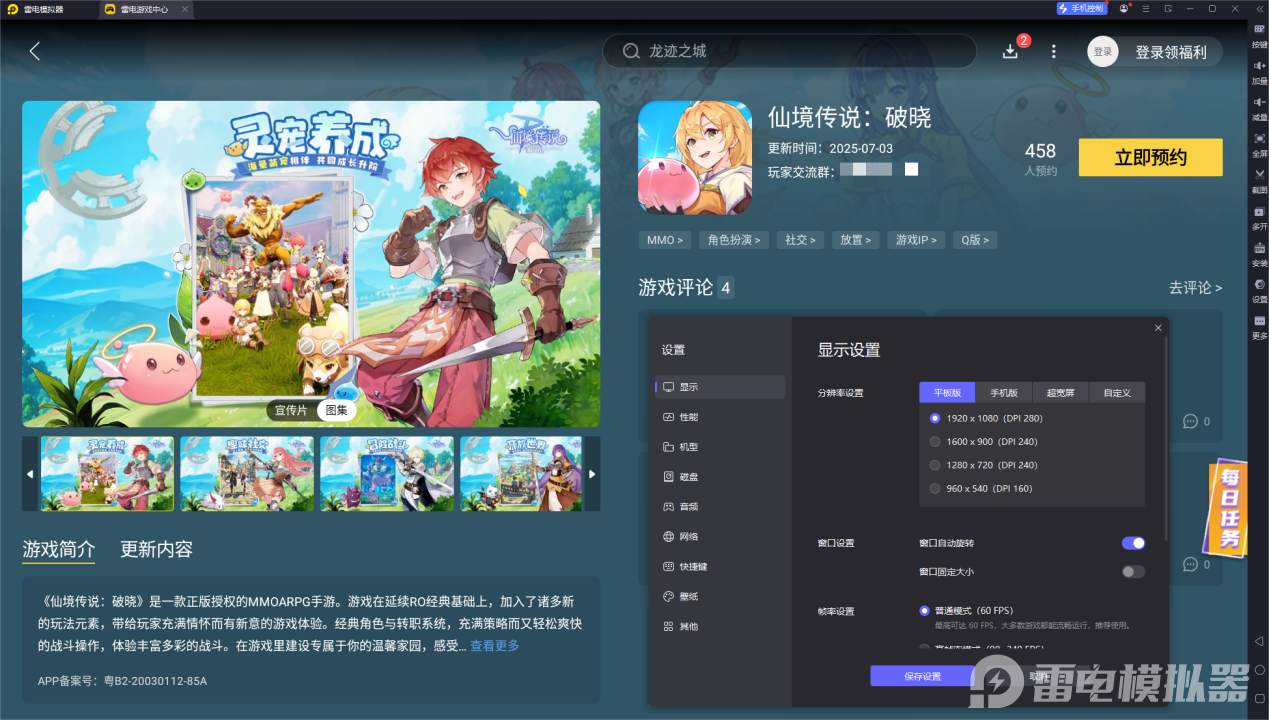
Task: Enable 窗口固定大小 fixed window size switch
Action: click(x=1133, y=572)
